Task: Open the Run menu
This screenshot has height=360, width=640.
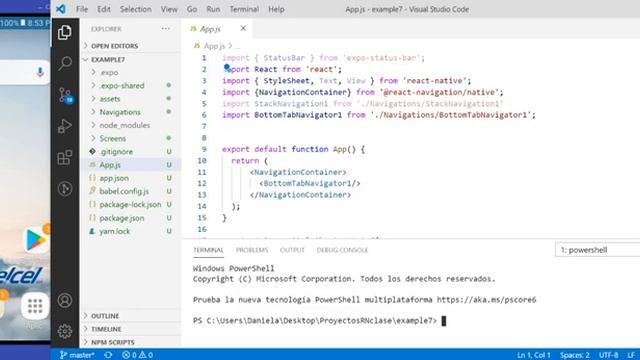Action: [x=213, y=9]
